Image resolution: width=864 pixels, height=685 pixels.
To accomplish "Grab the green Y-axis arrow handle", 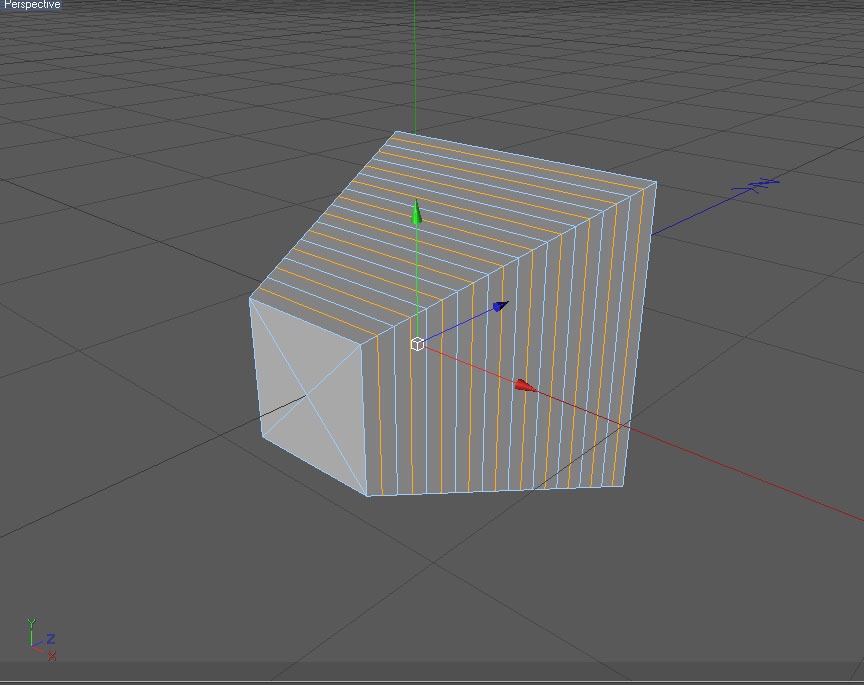I will (417, 212).
